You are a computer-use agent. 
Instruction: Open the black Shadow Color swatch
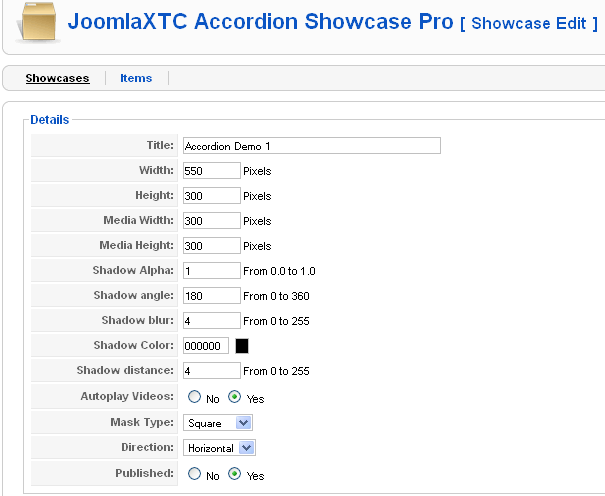click(242, 346)
